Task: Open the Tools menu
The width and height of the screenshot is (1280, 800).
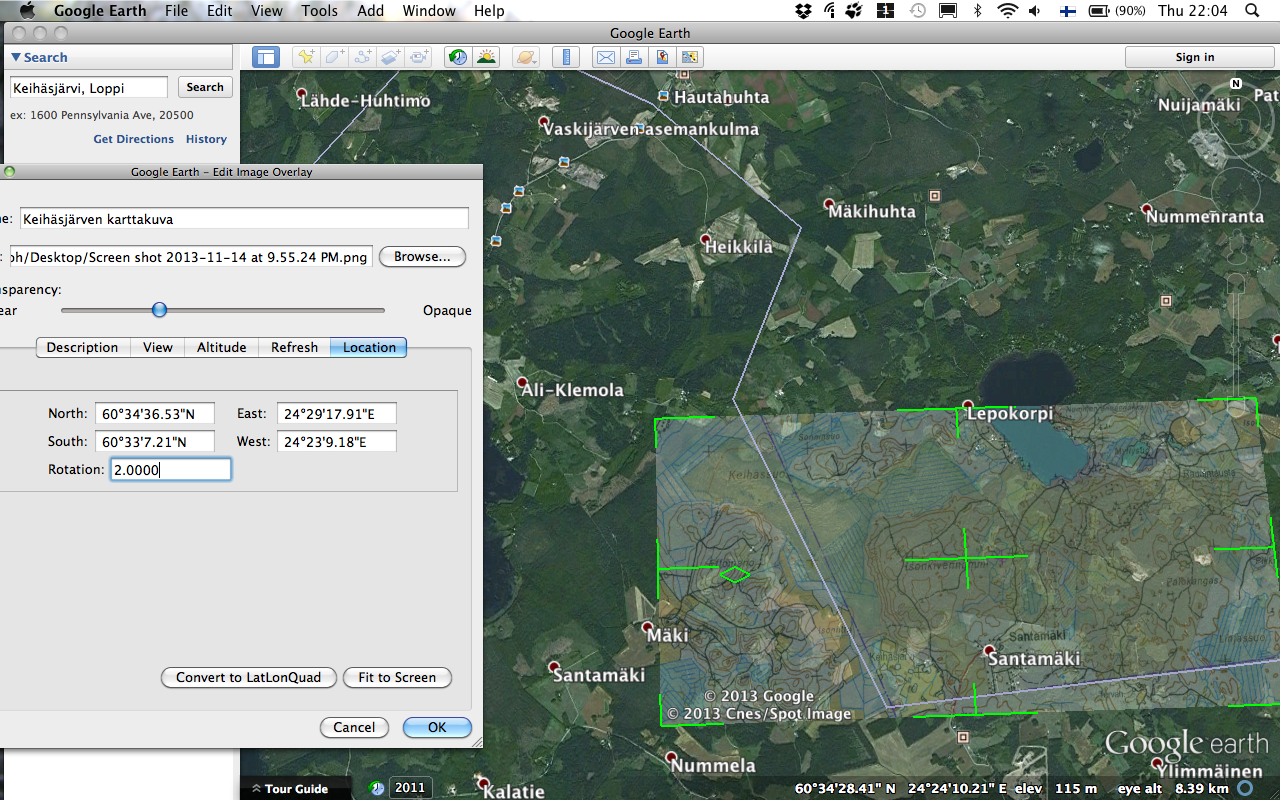Action: pyautogui.click(x=319, y=11)
